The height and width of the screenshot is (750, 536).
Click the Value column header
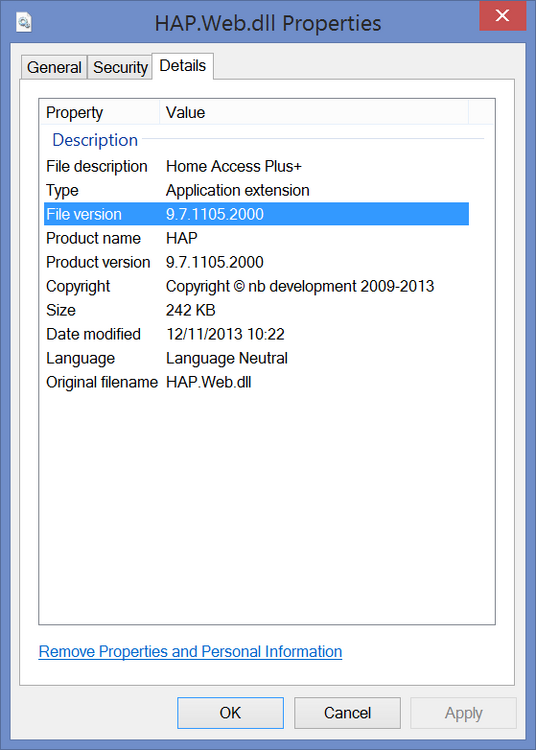[x=314, y=112]
